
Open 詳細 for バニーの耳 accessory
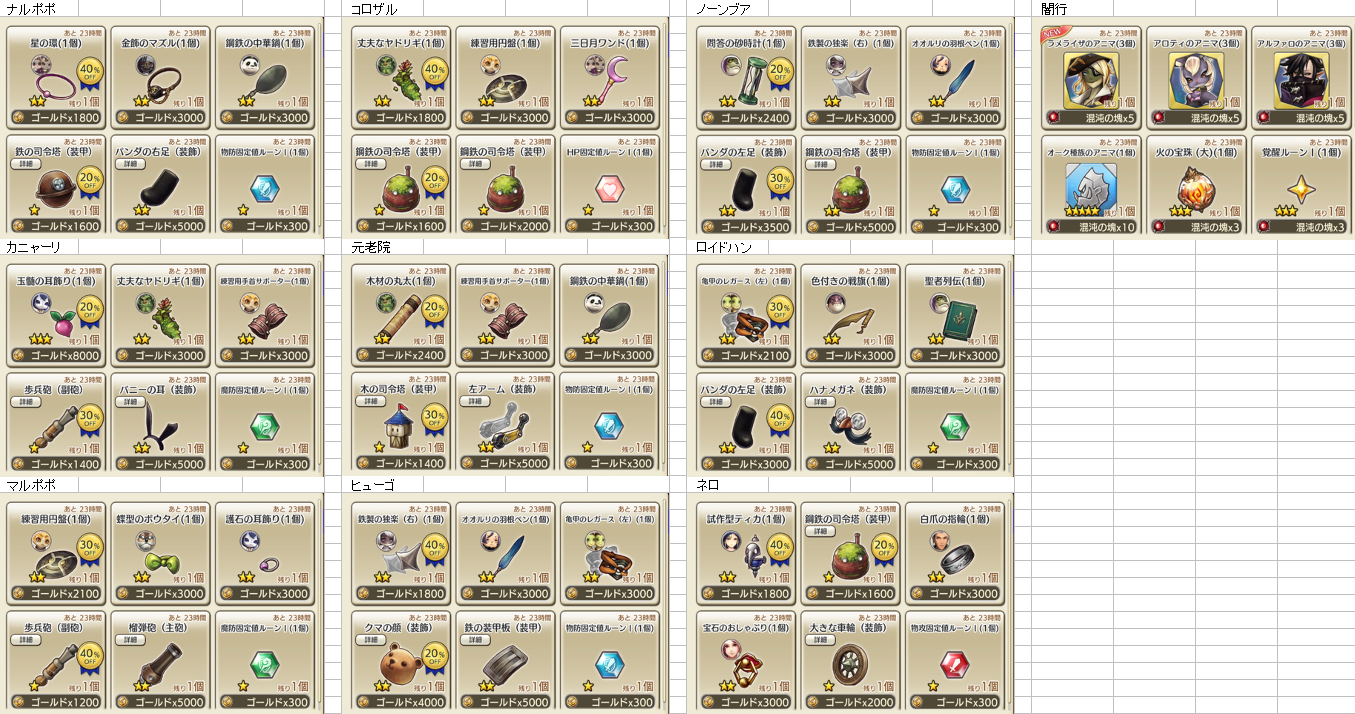[x=129, y=401]
